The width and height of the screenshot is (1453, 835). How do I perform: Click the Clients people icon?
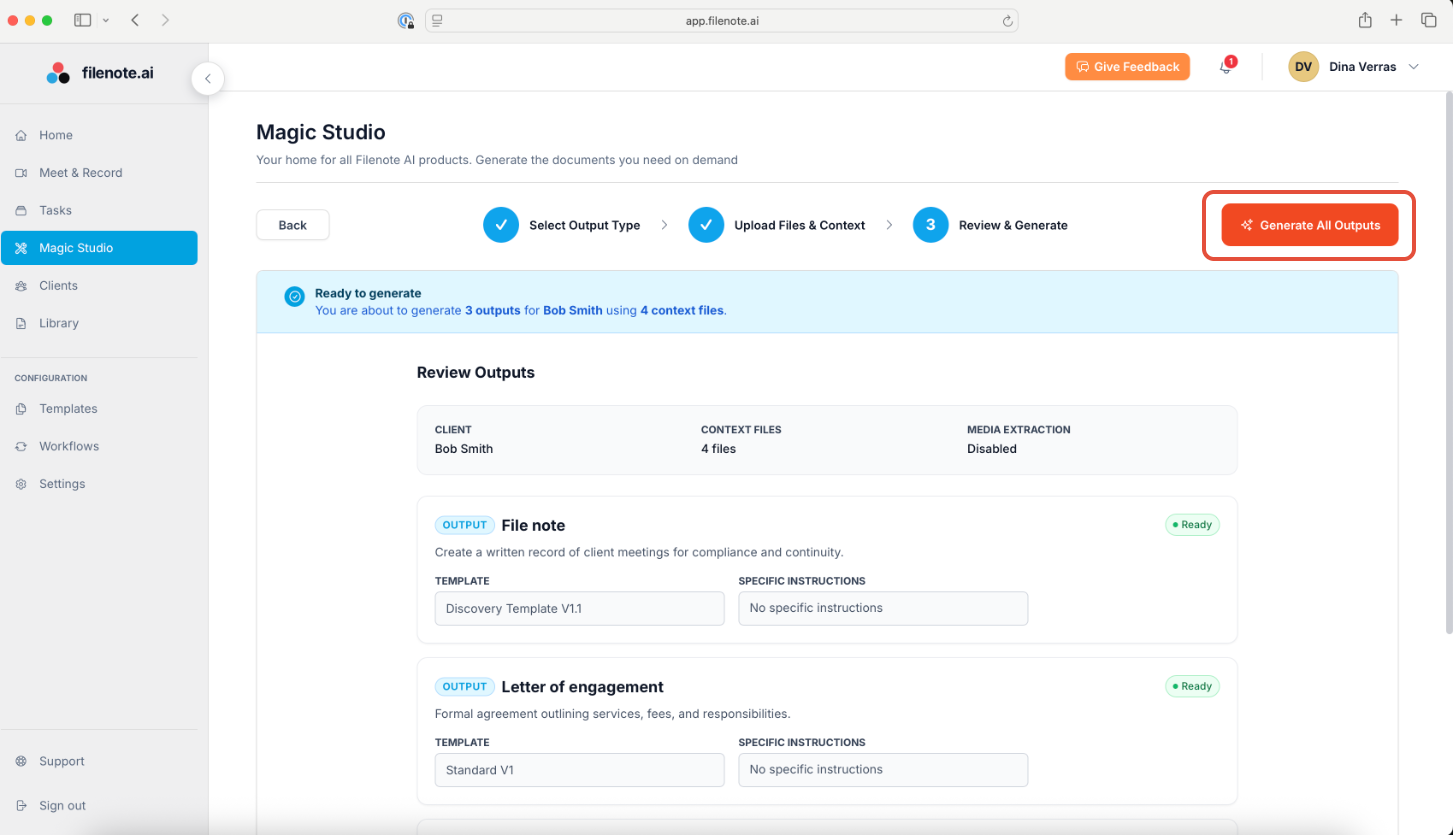click(21, 286)
